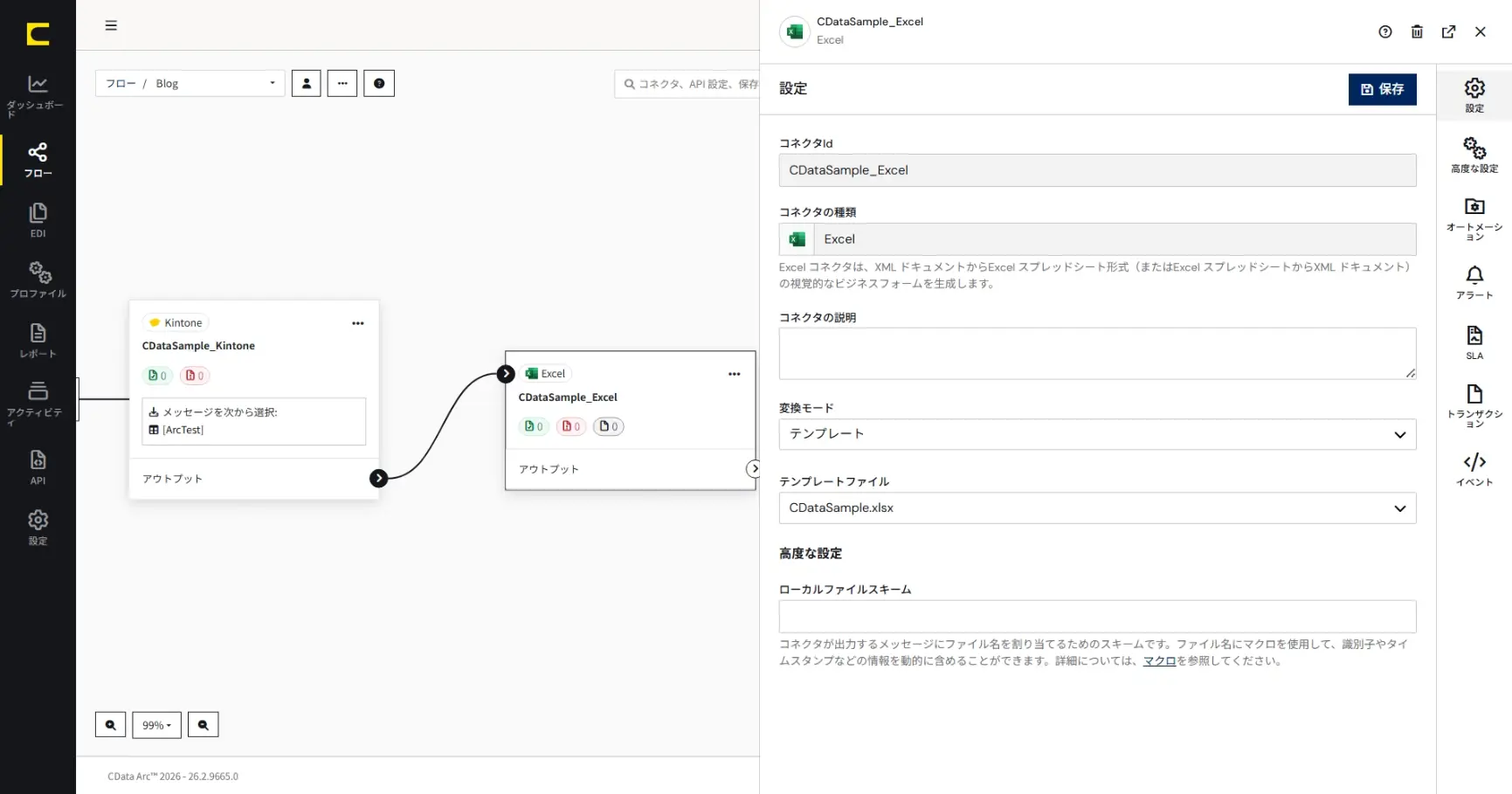Open the Dashboard in the left sidebar
This screenshot has height=794, width=1512.
(x=38, y=96)
